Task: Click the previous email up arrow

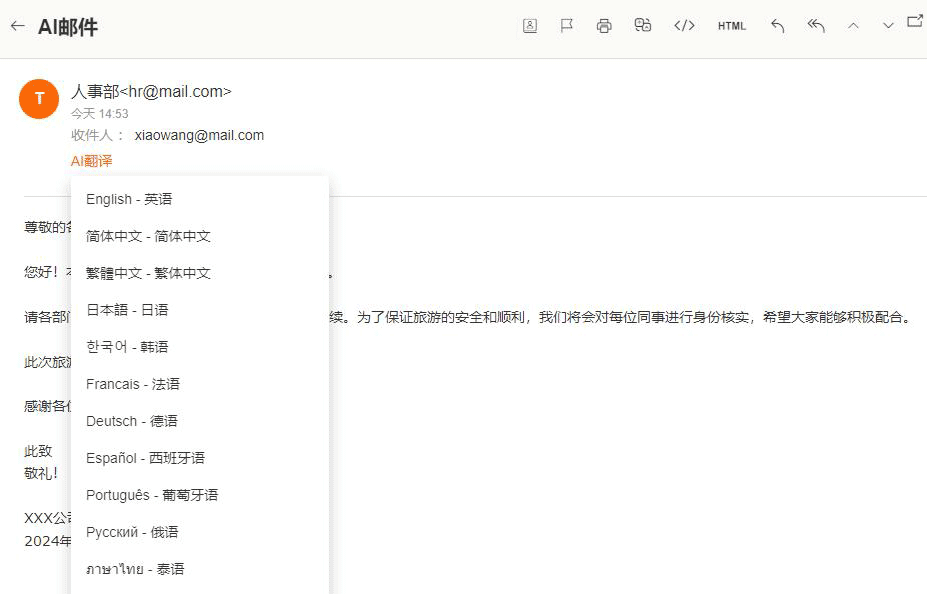Action: pos(854,26)
